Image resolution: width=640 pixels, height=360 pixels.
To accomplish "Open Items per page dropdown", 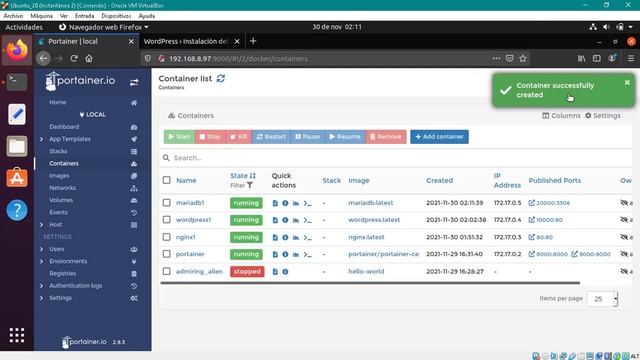I will [x=602, y=299].
